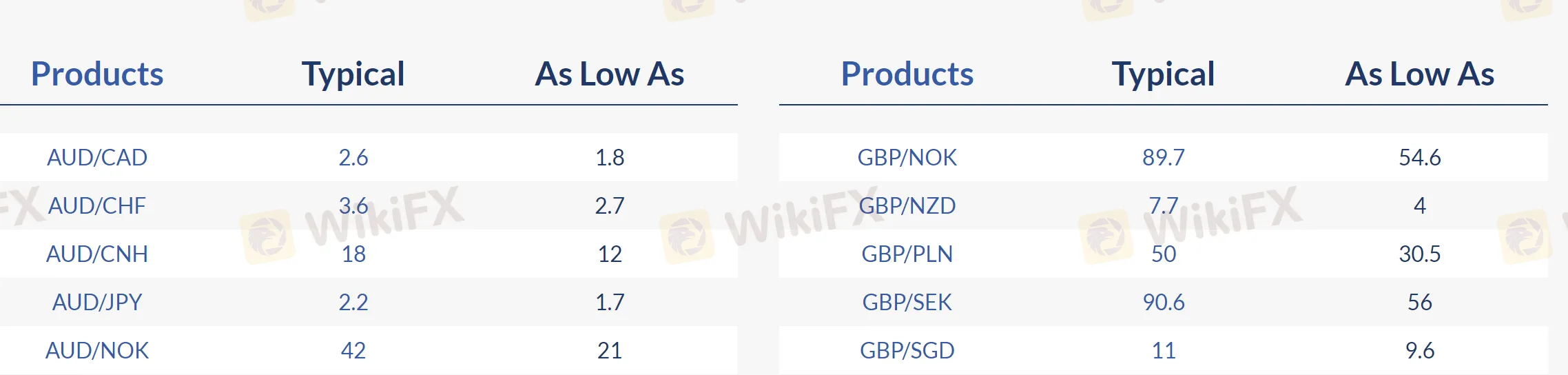Select the GBP/NZD currency pair
This screenshot has height=375, width=1568.
[x=907, y=205]
